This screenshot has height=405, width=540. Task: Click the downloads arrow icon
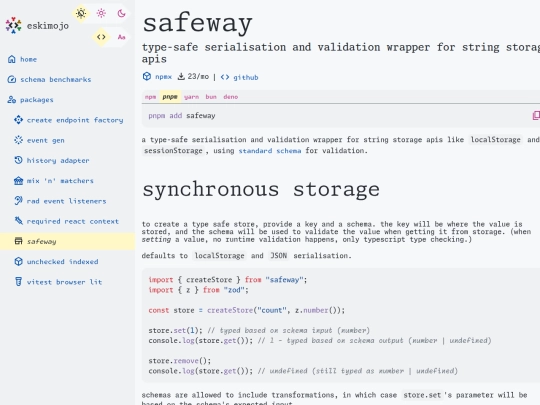(181, 76)
